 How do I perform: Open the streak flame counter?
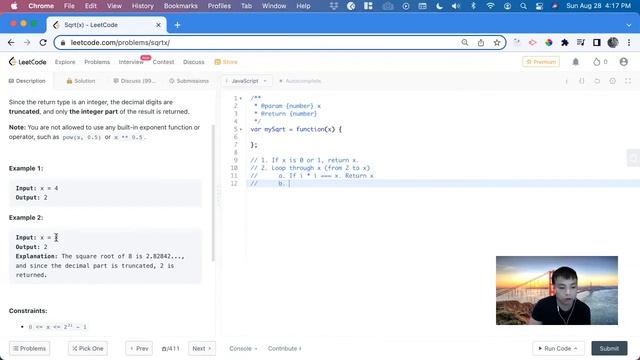click(600, 62)
